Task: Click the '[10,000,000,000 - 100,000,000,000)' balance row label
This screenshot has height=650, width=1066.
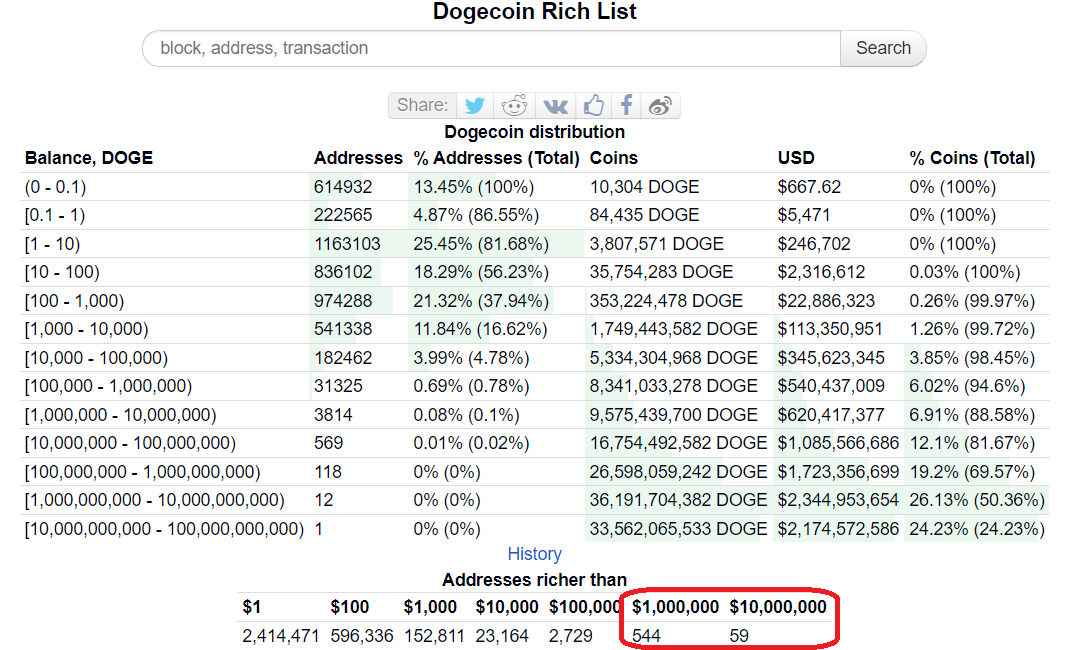Action: [x=165, y=529]
